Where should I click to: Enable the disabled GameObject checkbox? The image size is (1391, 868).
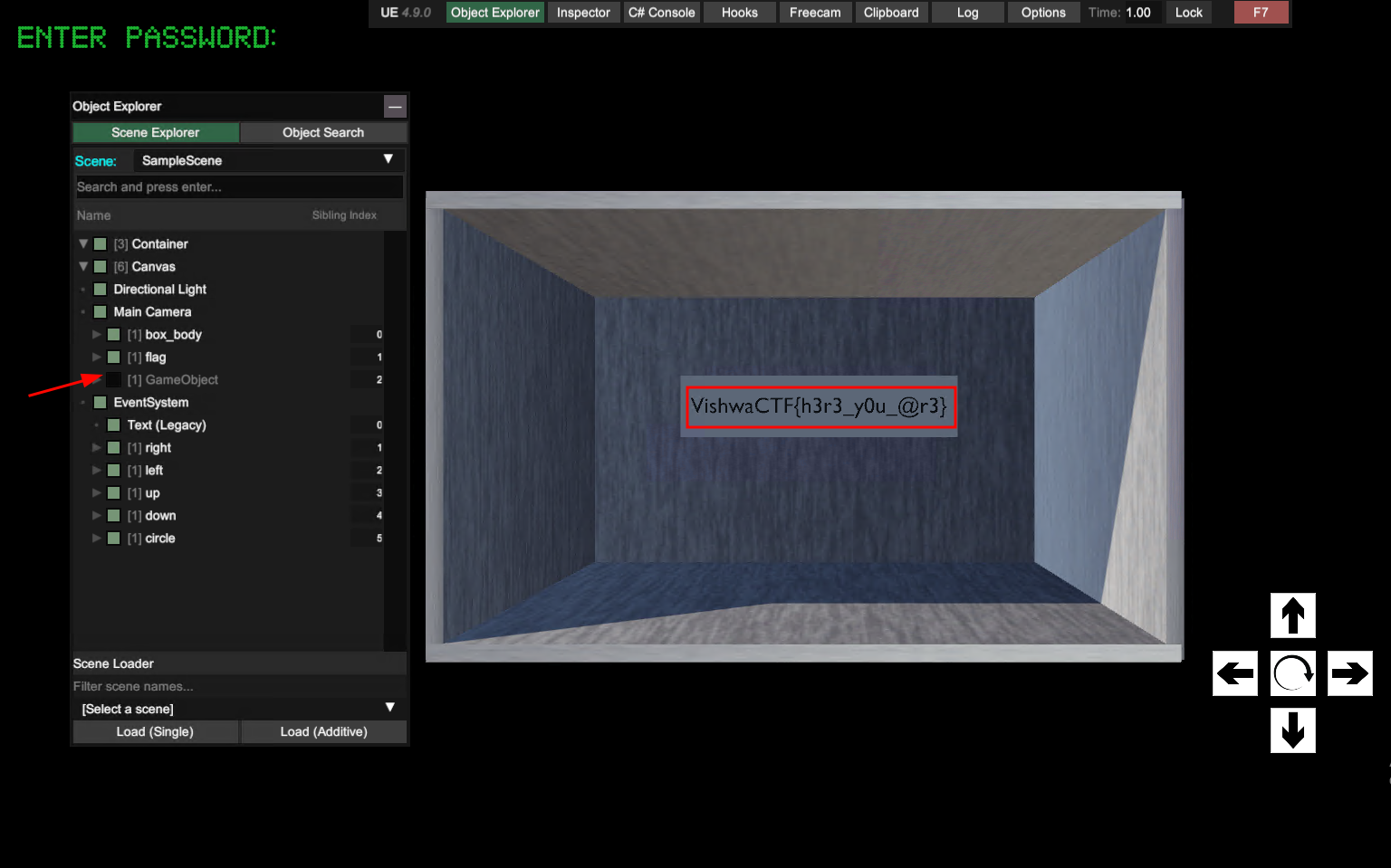click(x=114, y=380)
